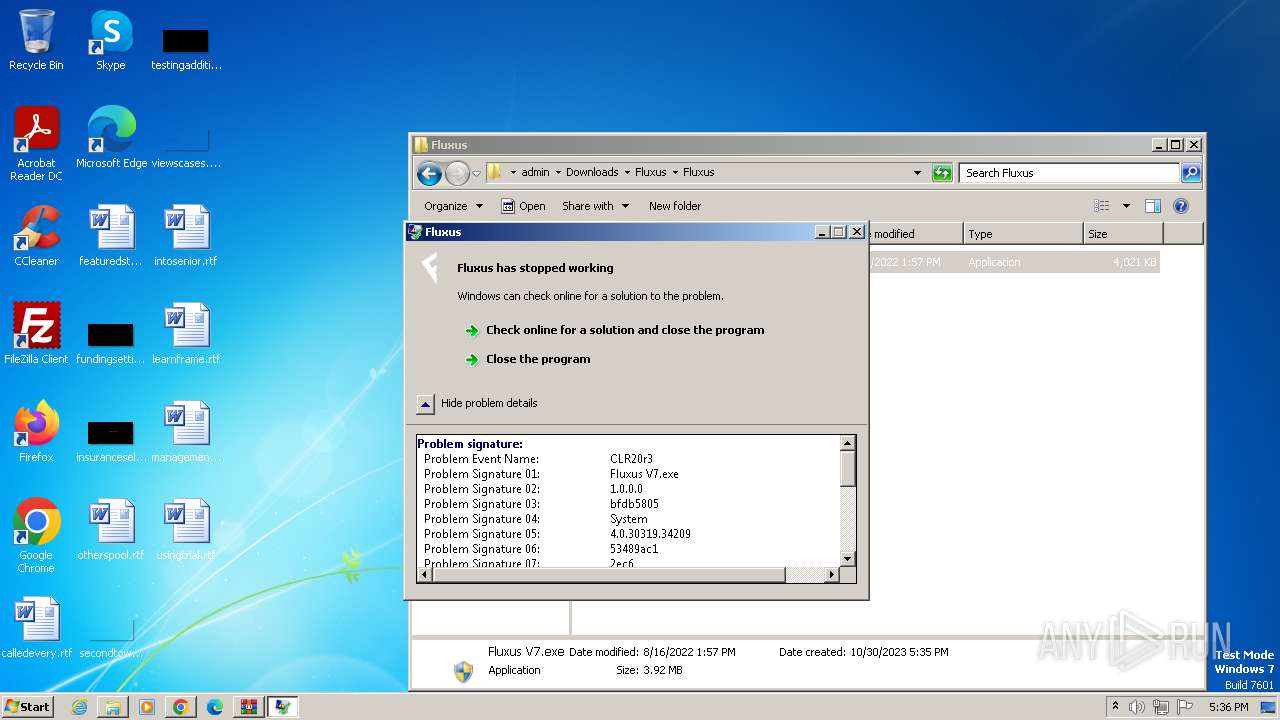
Task: Click the network tray icon
Action: point(1160,707)
